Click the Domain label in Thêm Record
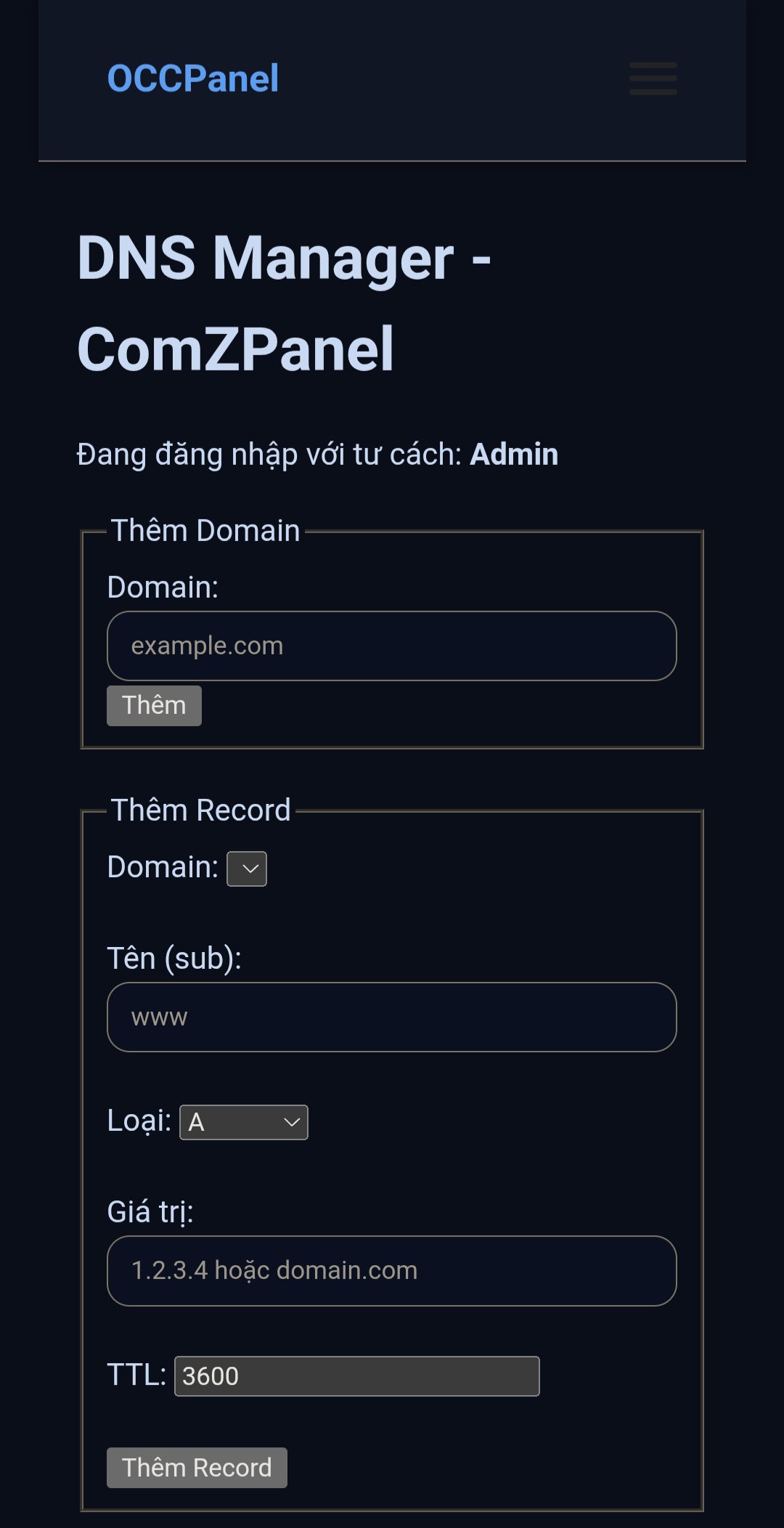 163,867
